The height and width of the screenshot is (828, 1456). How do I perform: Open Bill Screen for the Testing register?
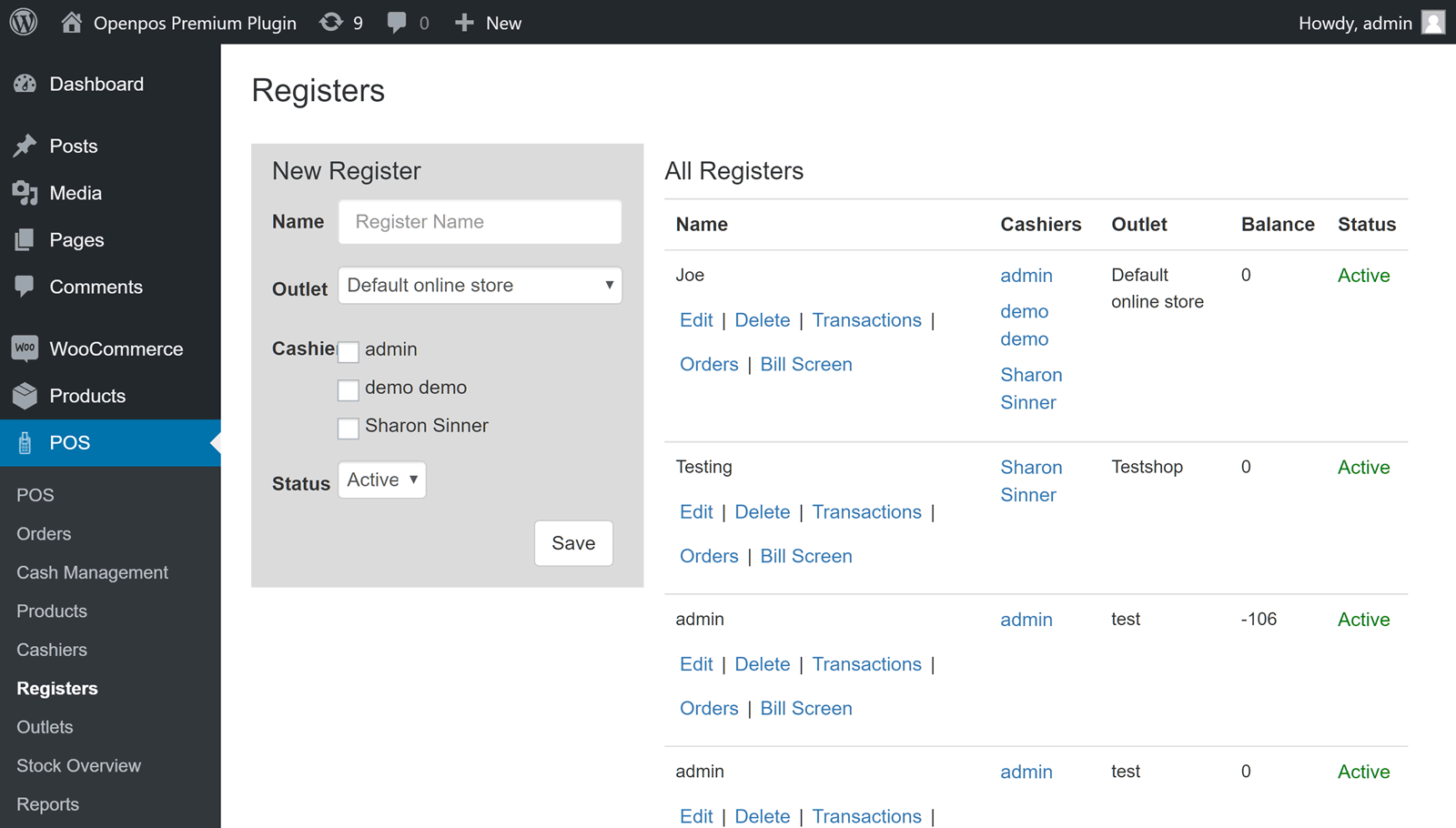pyautogui.click(x=806, y=555)
